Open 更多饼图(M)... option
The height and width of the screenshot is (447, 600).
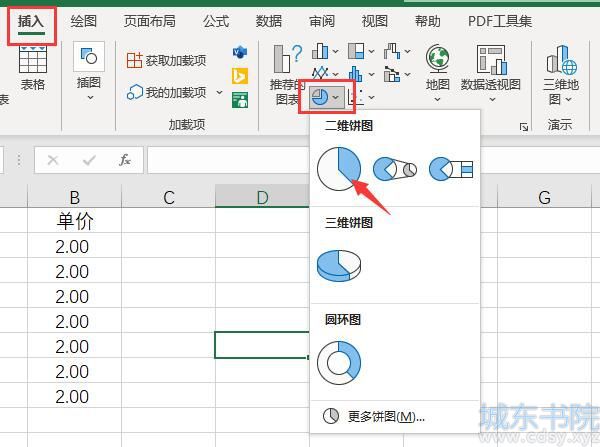(x=395, y=416)
